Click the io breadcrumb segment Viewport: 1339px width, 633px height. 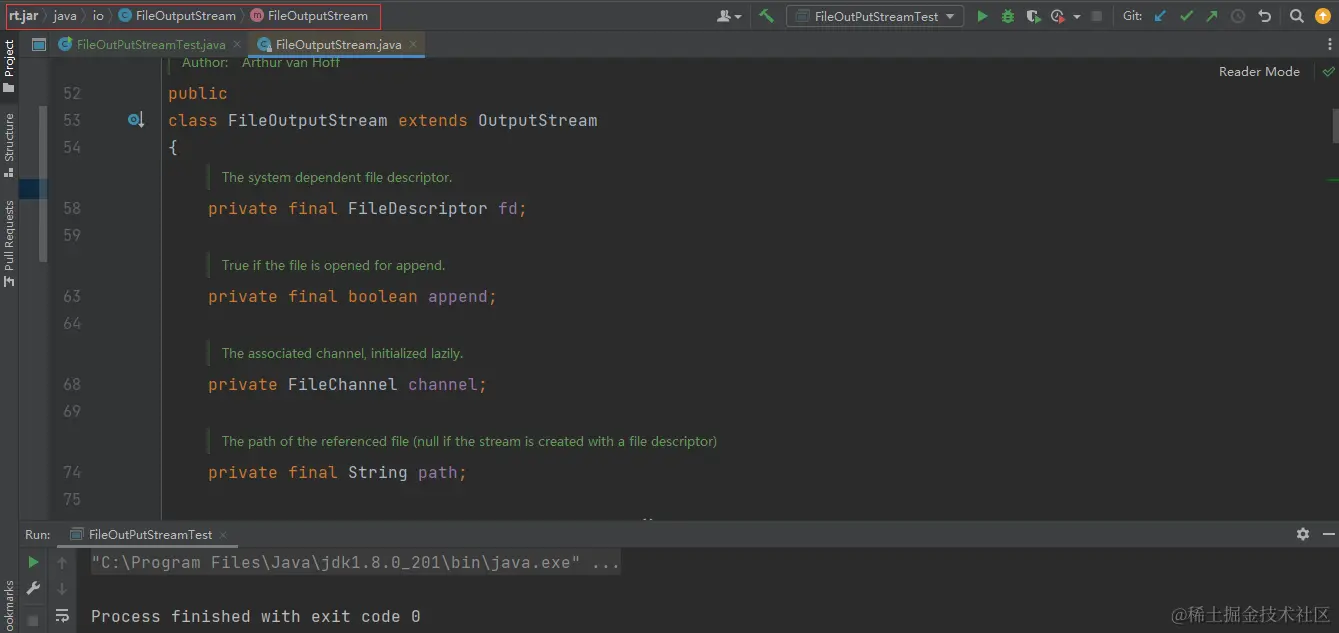coord(98,16)
